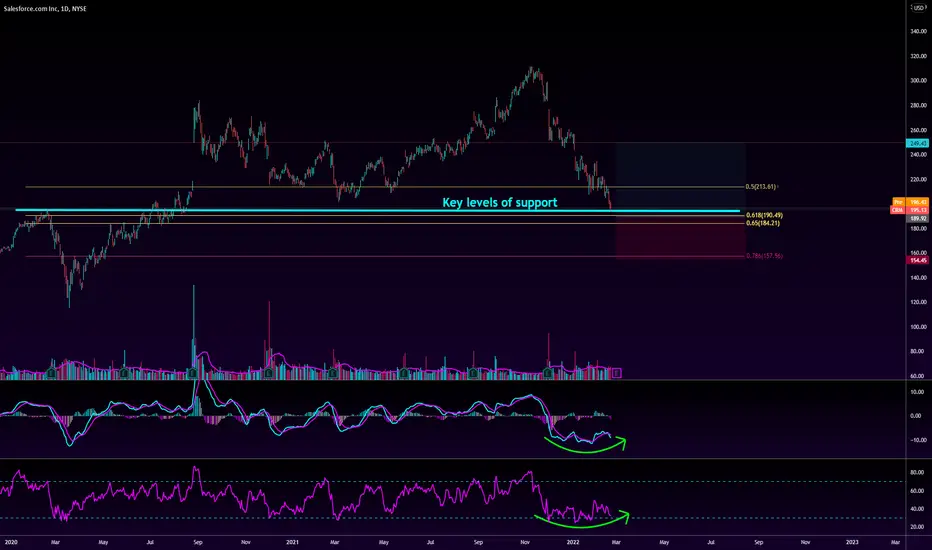This screenshot has width=932, height=550.
Task: Click the 2021 label on time axis
Action: [x=292, y=542]
